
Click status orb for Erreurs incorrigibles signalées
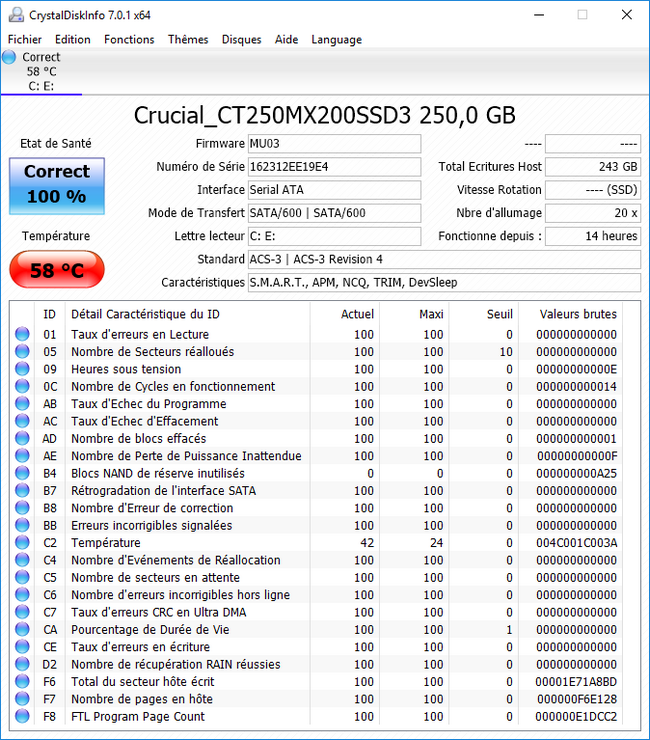(22, 525)
